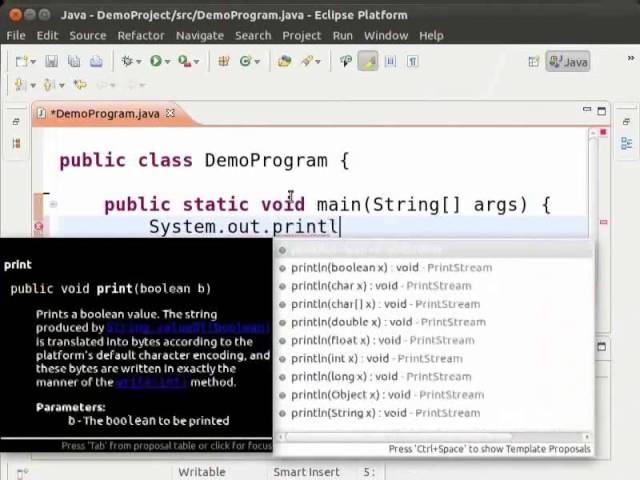
Task: Click the left sidebar Restore icon
Action: click(x=16, y=122)
